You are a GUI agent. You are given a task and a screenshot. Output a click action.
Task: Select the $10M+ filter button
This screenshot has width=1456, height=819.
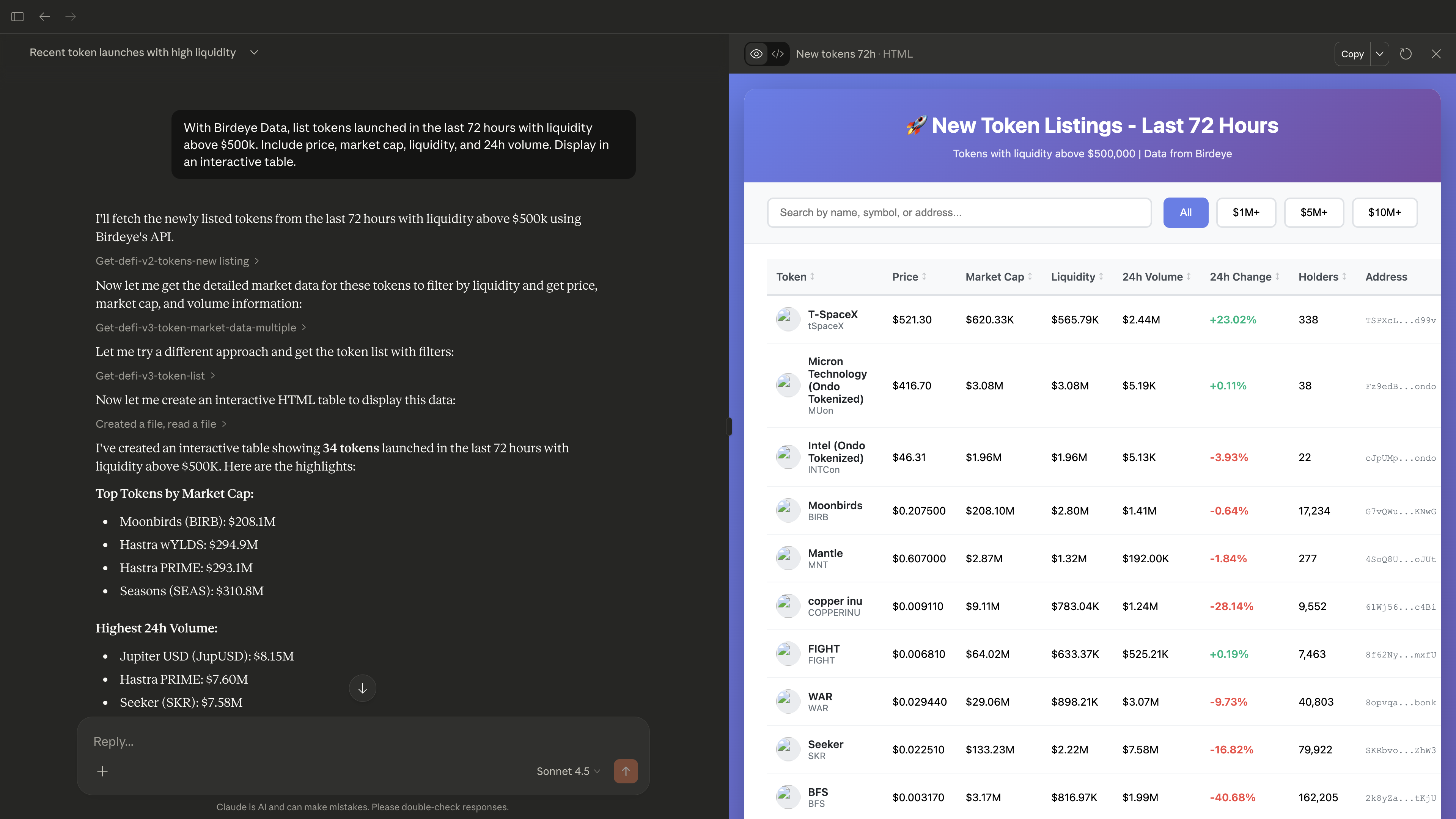click(x=1384, y=212)
